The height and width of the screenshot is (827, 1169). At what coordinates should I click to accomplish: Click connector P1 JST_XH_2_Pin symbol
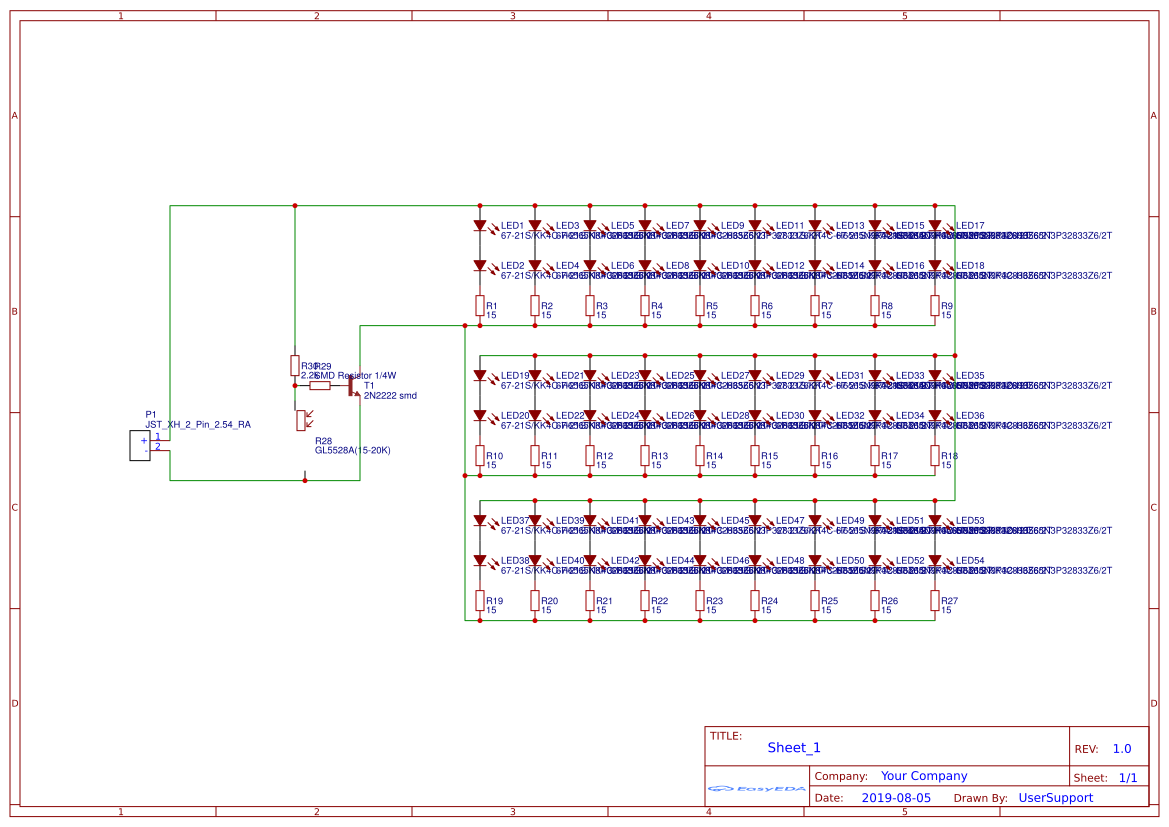(x=139, y=443)
